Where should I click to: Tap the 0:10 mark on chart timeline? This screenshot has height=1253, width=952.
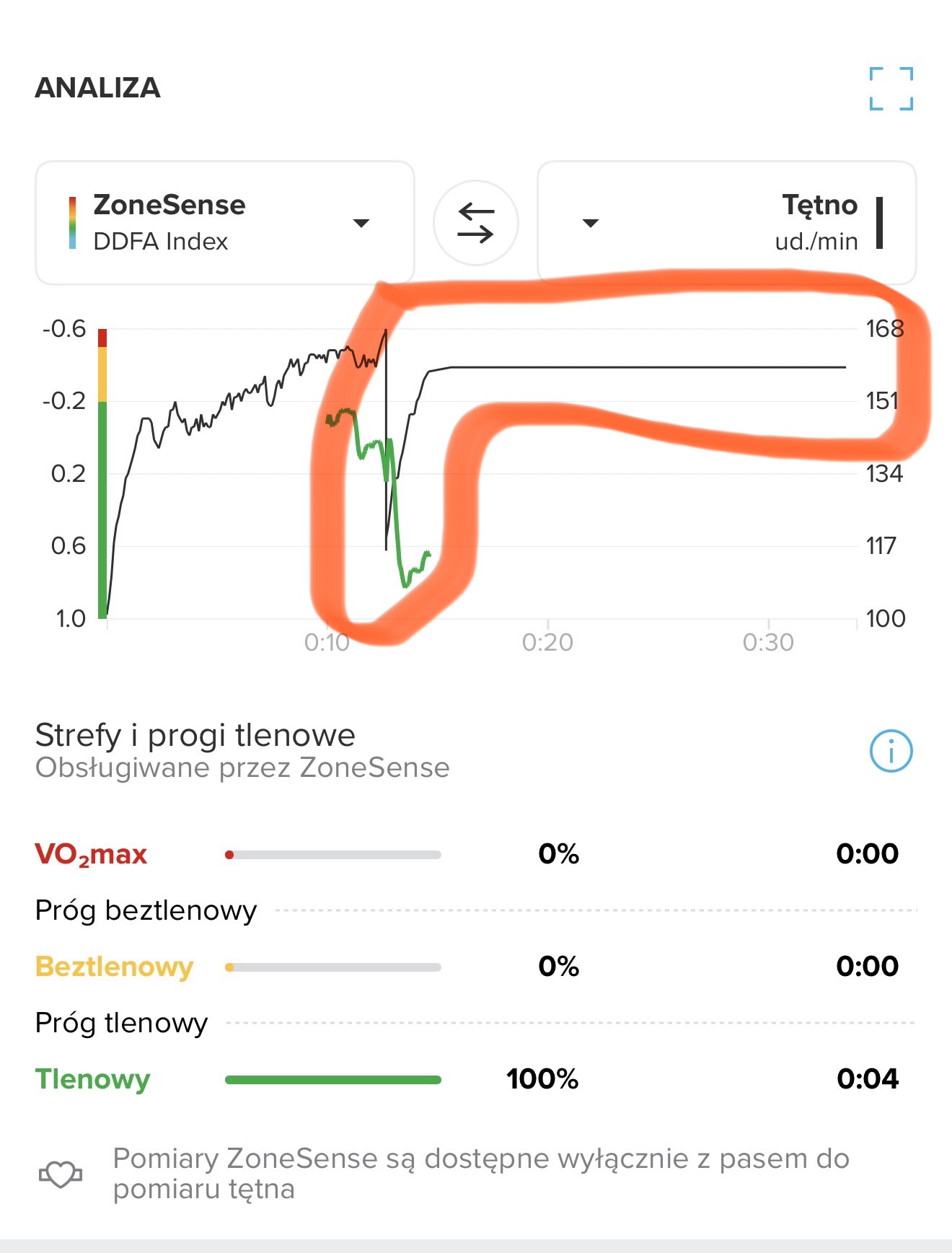point(327,641)
